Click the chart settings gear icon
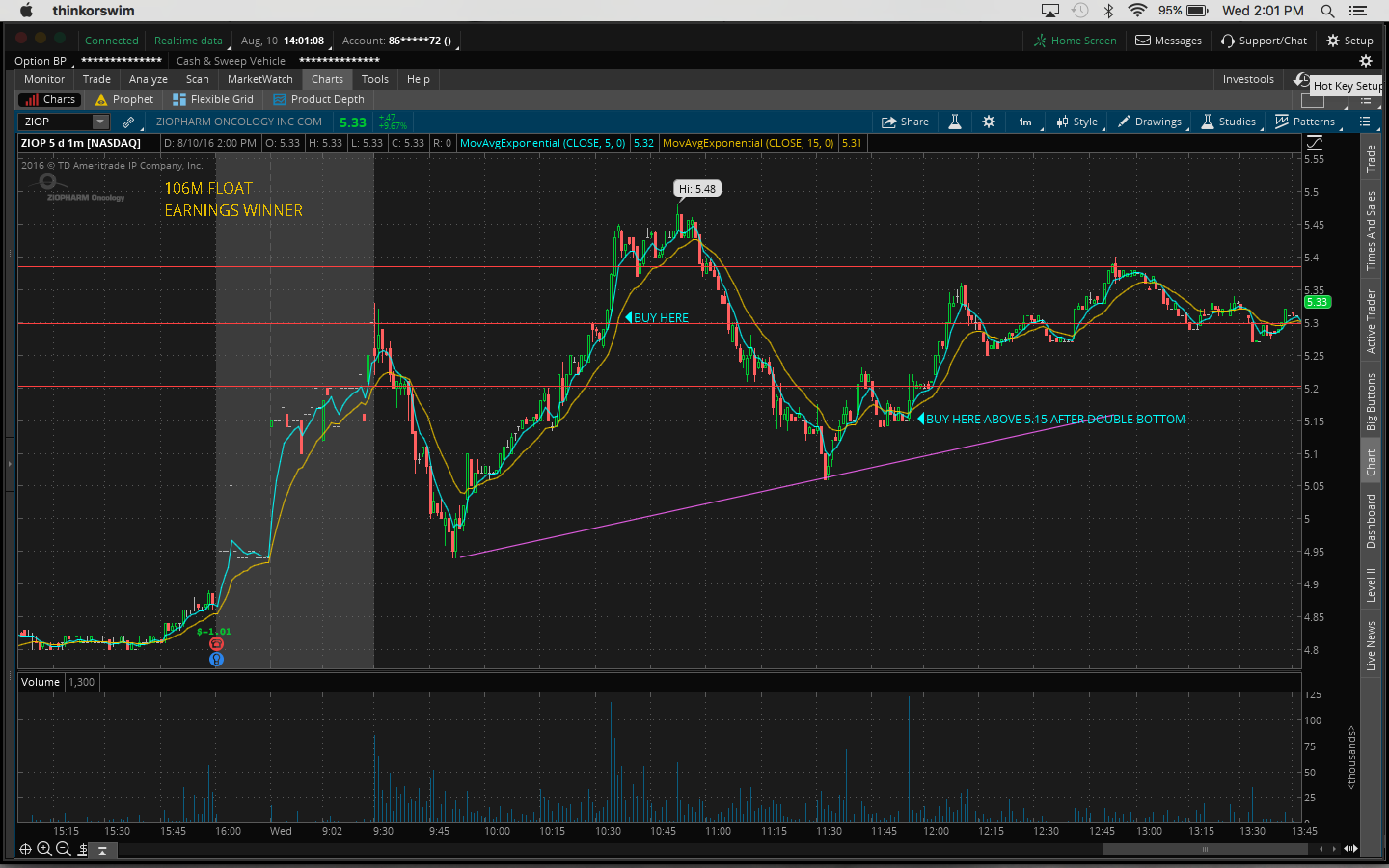Image resolution: width=1389 pixels, height=868 pixels. 989,122
